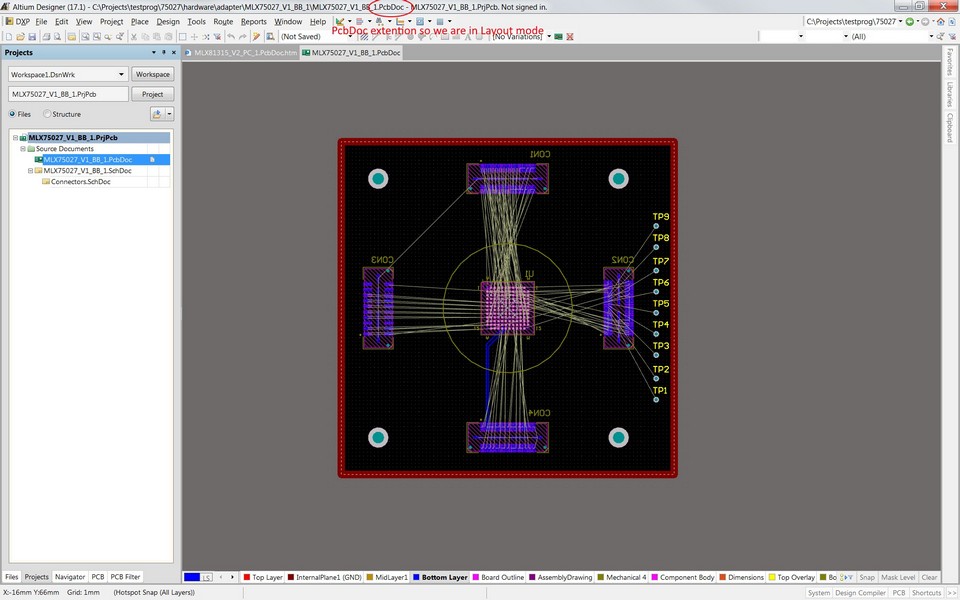
Task: Click the Snap button
Action: coord(867,577)
